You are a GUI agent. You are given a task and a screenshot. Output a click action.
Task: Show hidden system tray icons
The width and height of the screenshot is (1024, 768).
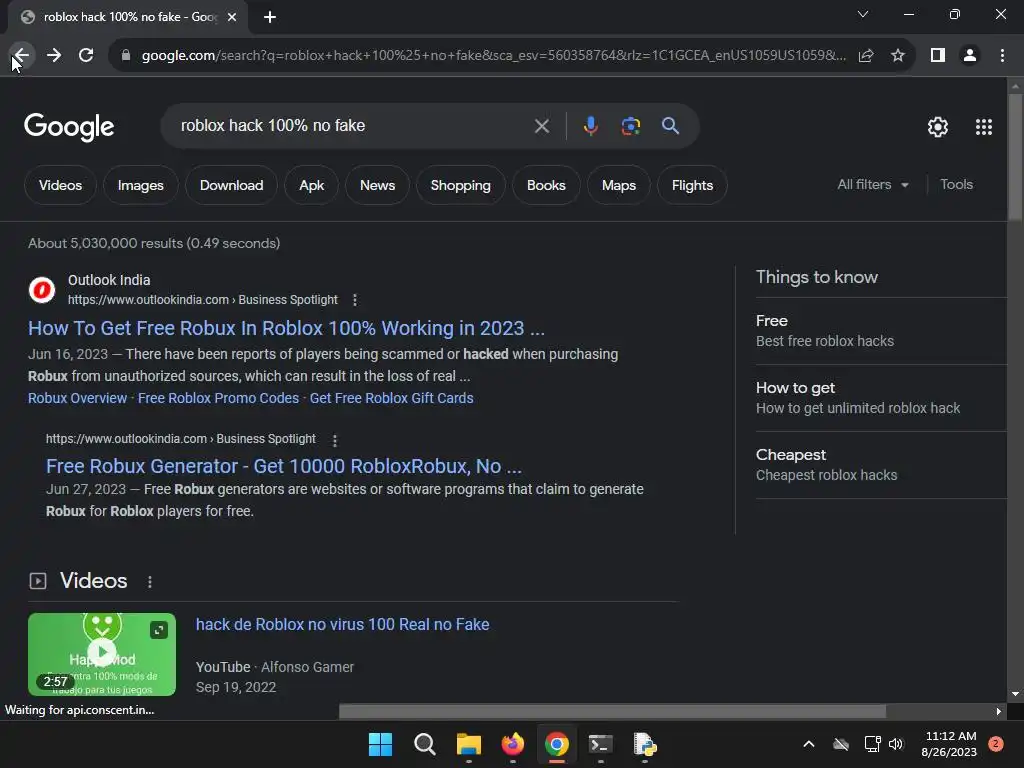(x=808, y=744)
